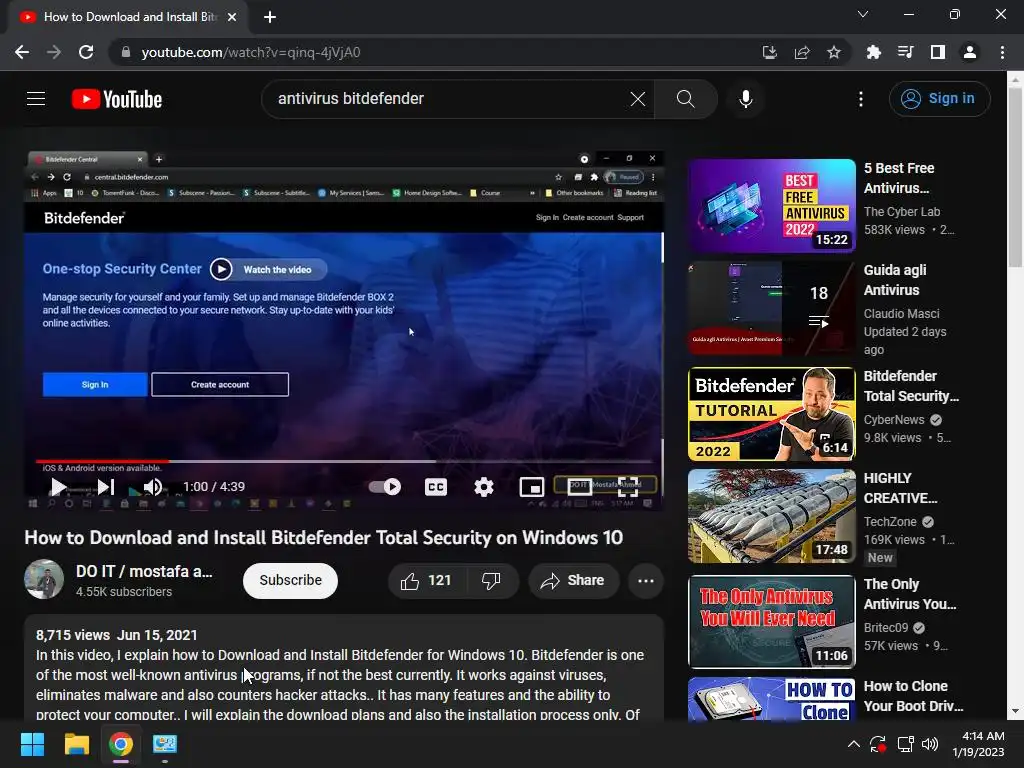Viewport: 1024px width, 768px height.
Task: Clear the search box text
Action: point(637,99)
